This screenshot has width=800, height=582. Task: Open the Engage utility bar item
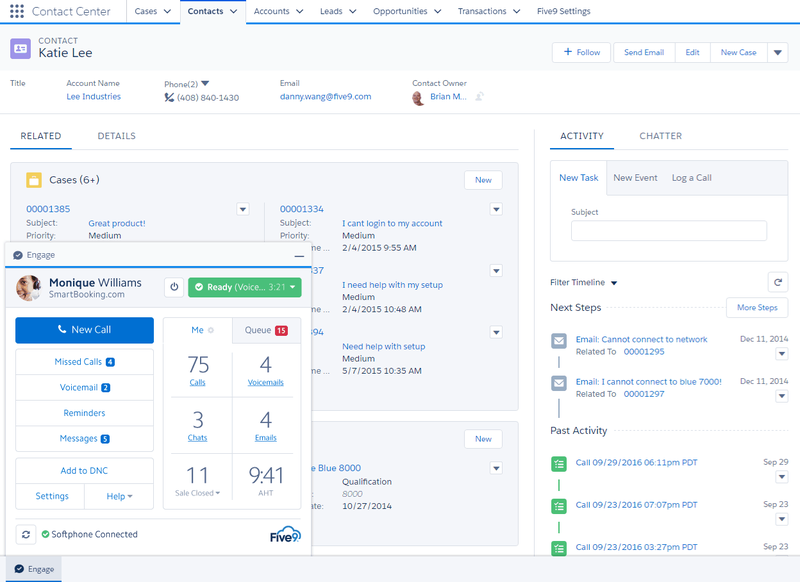point(34,569)
